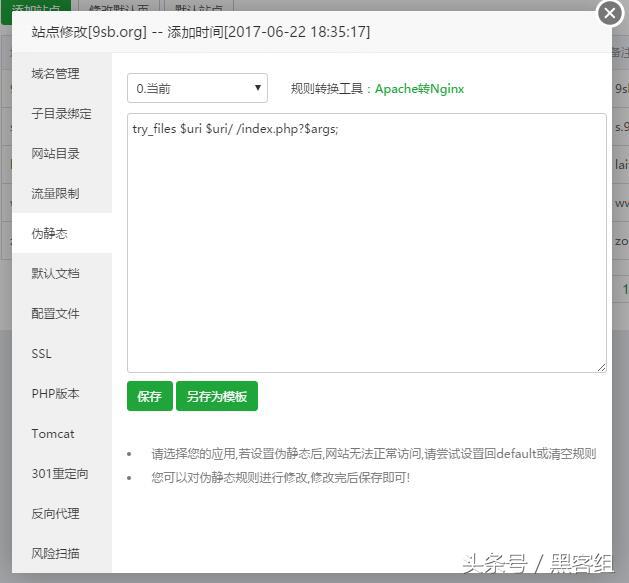629x583 pixels.
Task: Expand the 0.当前 rewrite rule dropdown
Action: (x=197, y=88)
